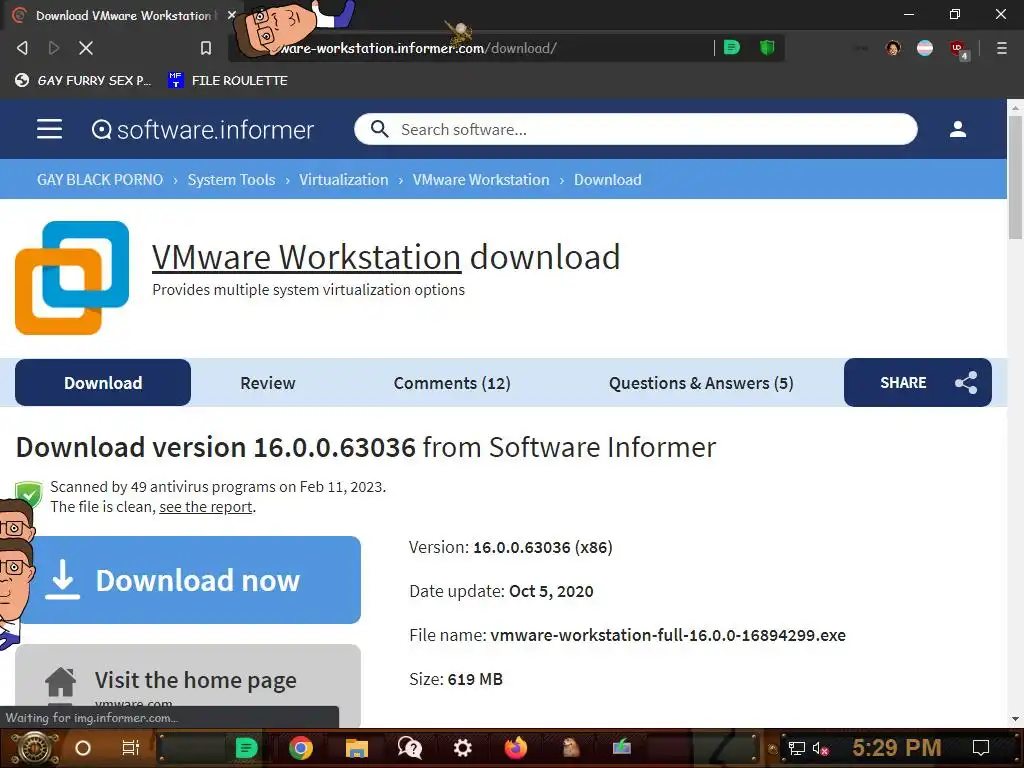
Task: Click the software.informer site logo
Action: [x=202, y=129]
